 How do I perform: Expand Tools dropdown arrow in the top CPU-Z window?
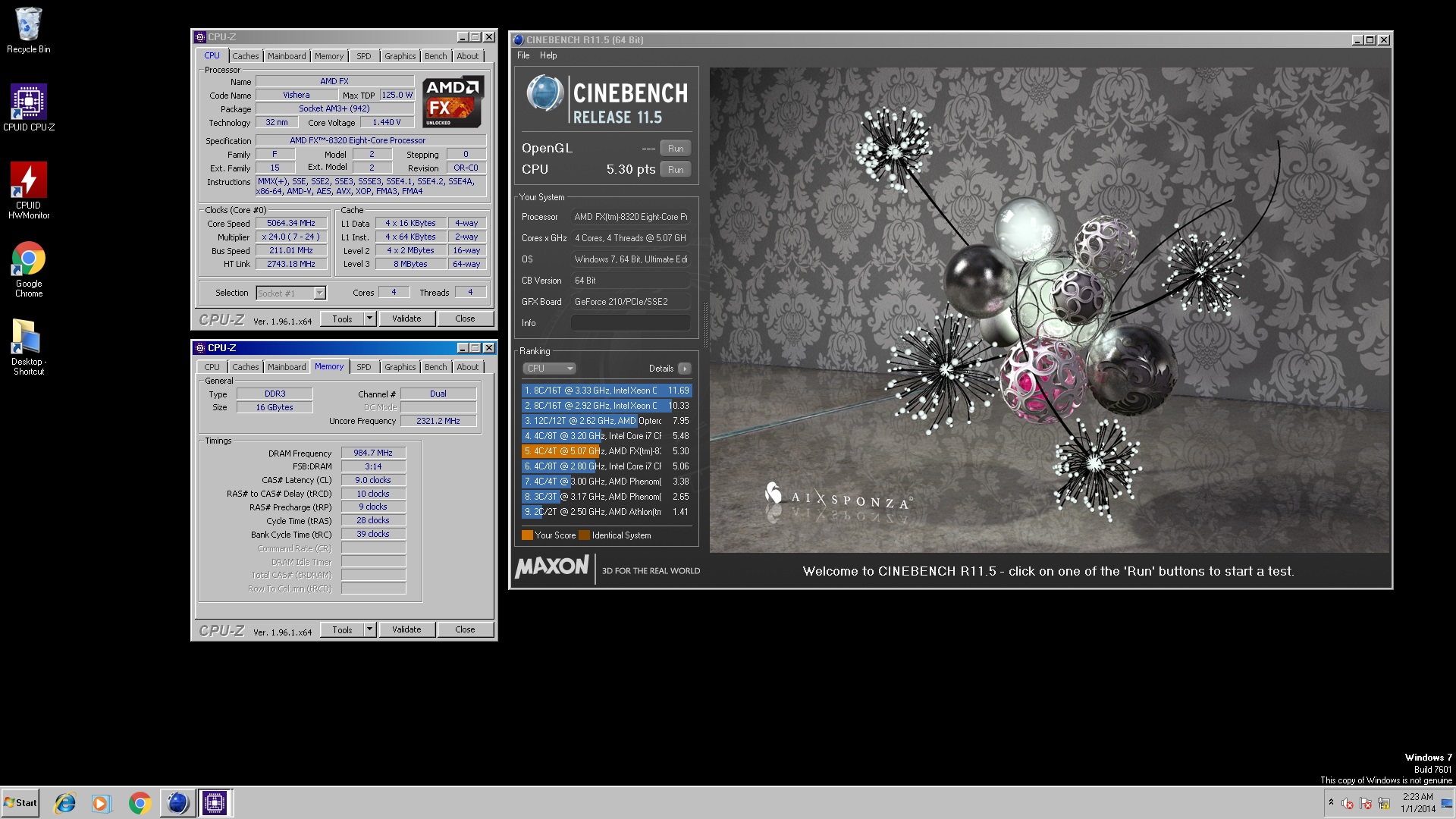[370, 319]
